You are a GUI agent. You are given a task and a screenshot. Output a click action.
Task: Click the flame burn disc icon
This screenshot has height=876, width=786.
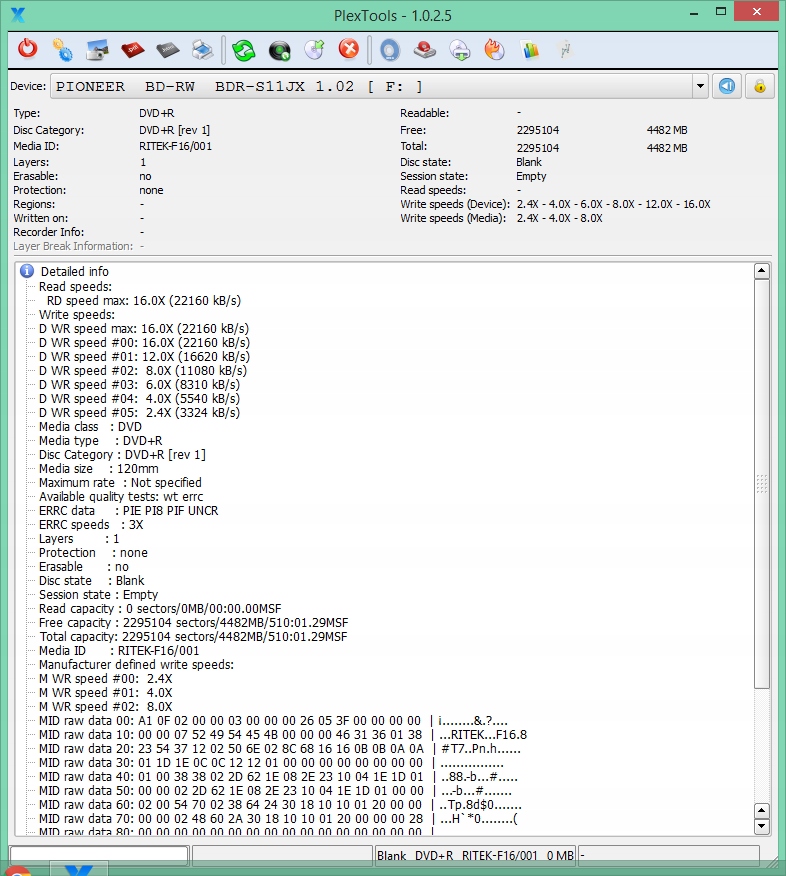pos(494,49)
